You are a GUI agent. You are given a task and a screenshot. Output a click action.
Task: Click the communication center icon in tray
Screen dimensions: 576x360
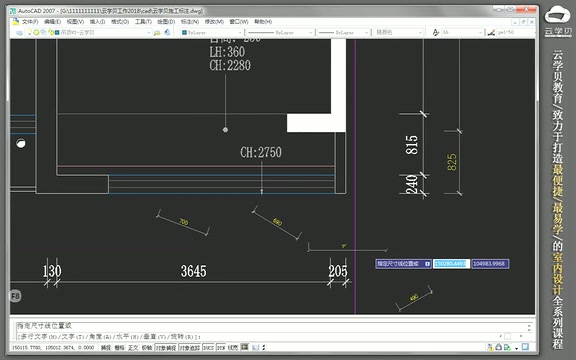pos(490,347)
